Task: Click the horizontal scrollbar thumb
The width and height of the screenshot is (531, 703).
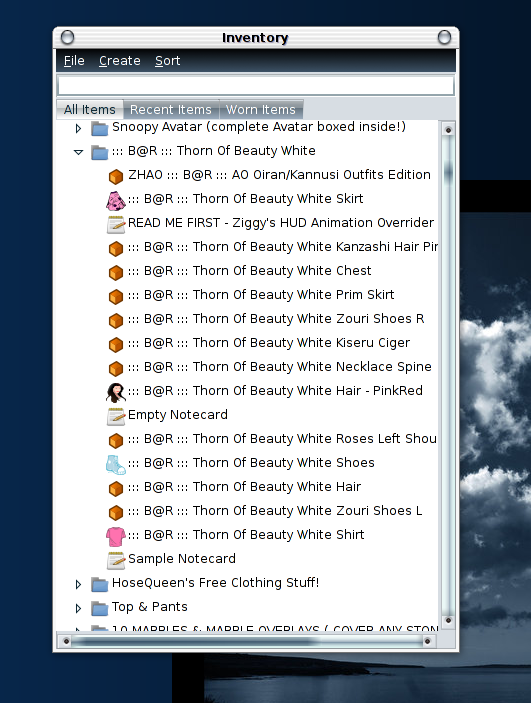Action: (193, 641)
